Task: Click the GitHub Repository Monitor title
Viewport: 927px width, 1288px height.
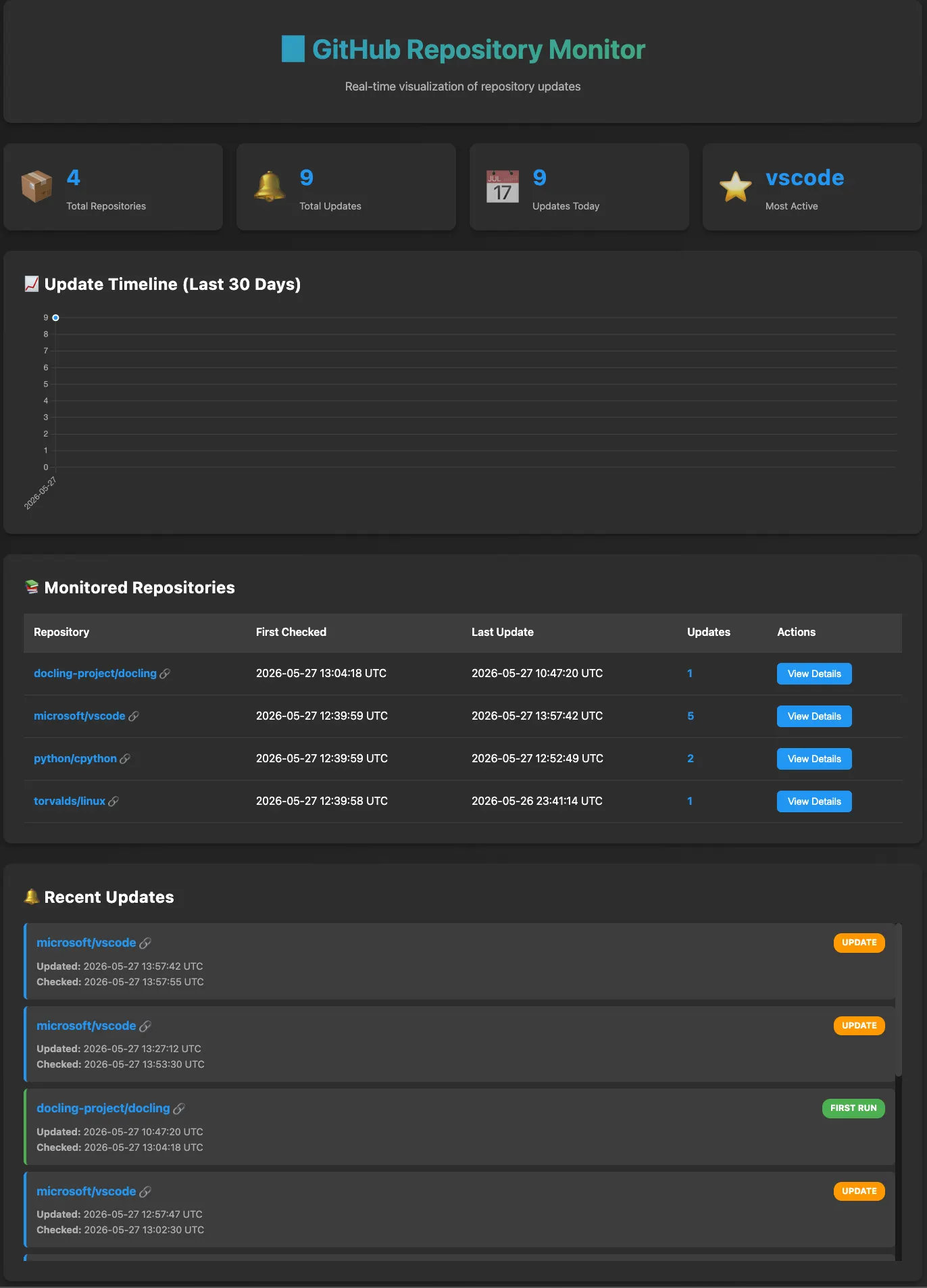Action: click(x=478, y=49)
